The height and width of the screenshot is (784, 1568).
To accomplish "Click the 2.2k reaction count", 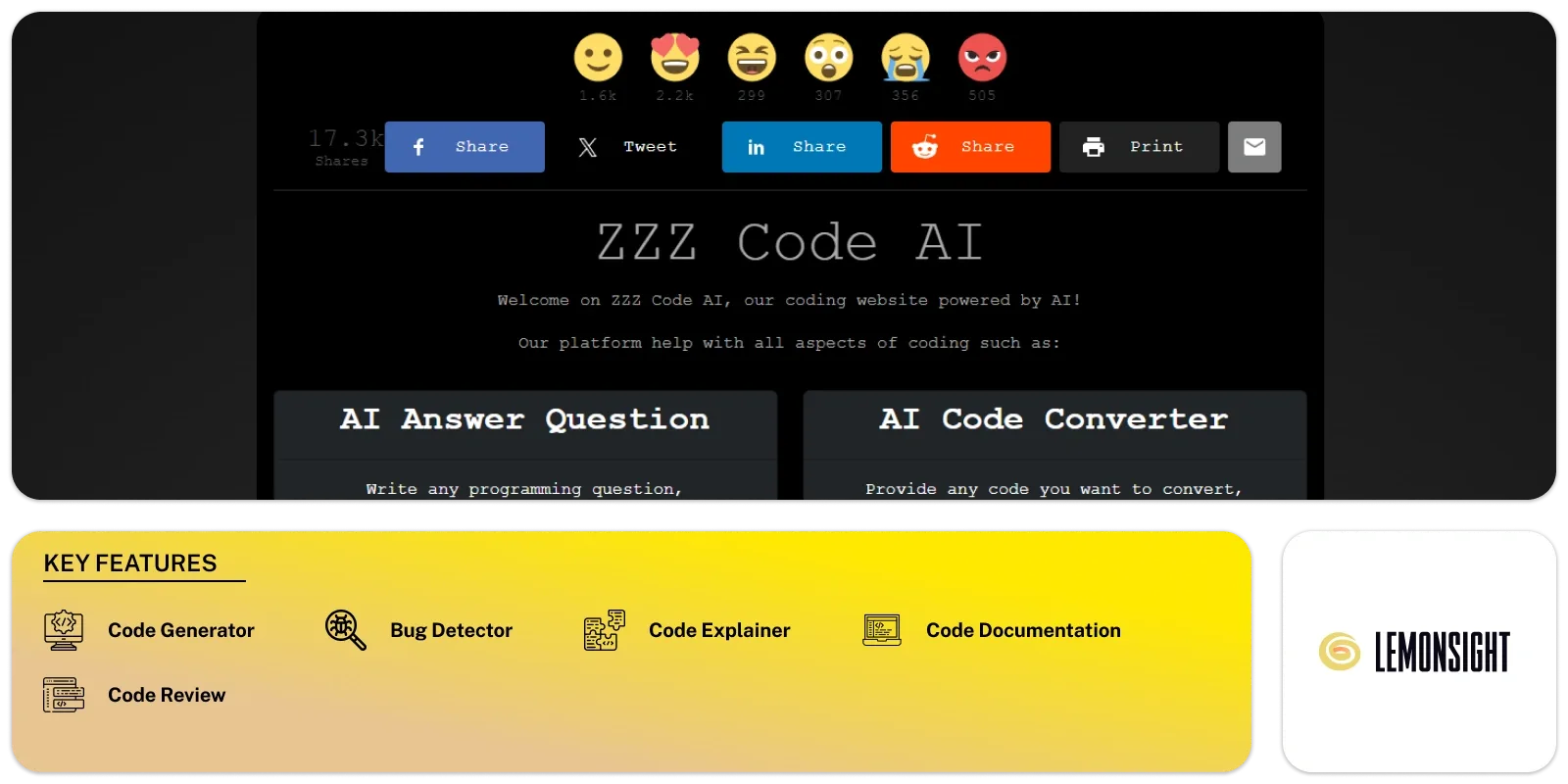I will tap(675, 95).
